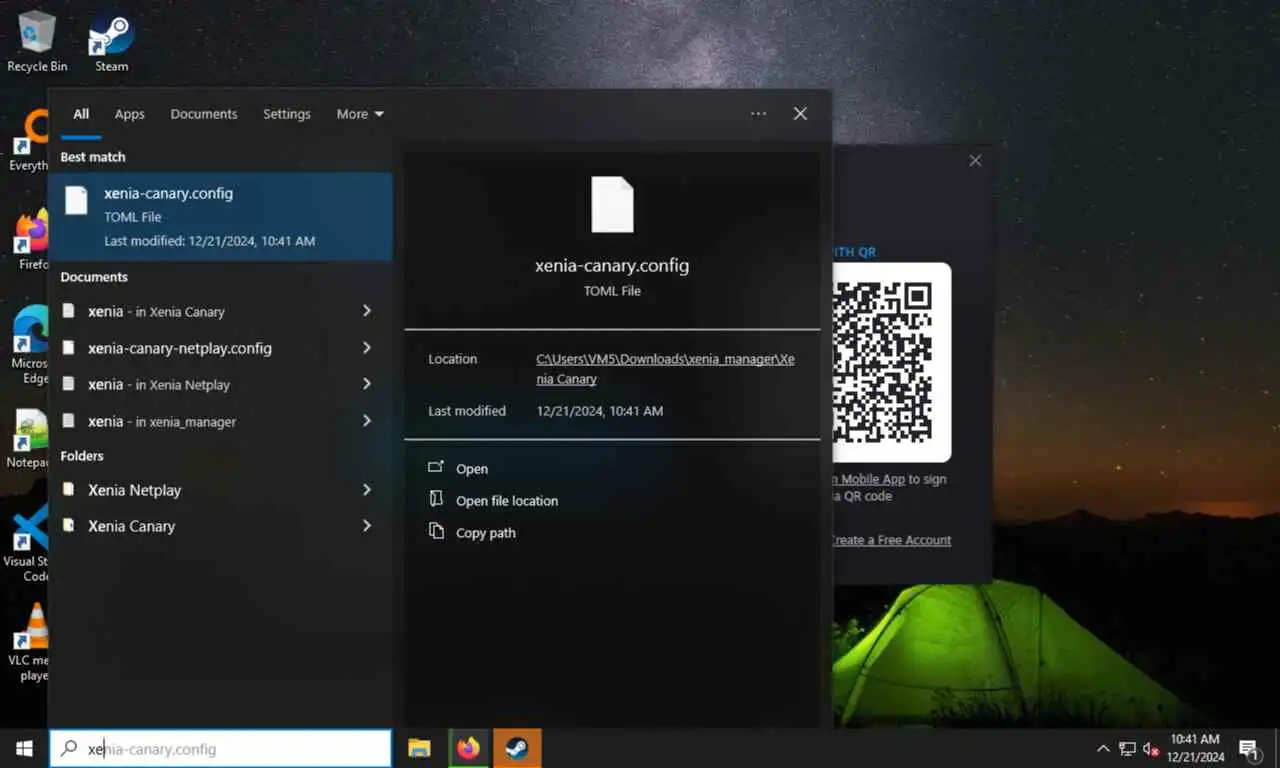This screenshot has width=1280, height=768.
Task: Open the Notepad++ desktop shortcut
Action: pos(30,438)
